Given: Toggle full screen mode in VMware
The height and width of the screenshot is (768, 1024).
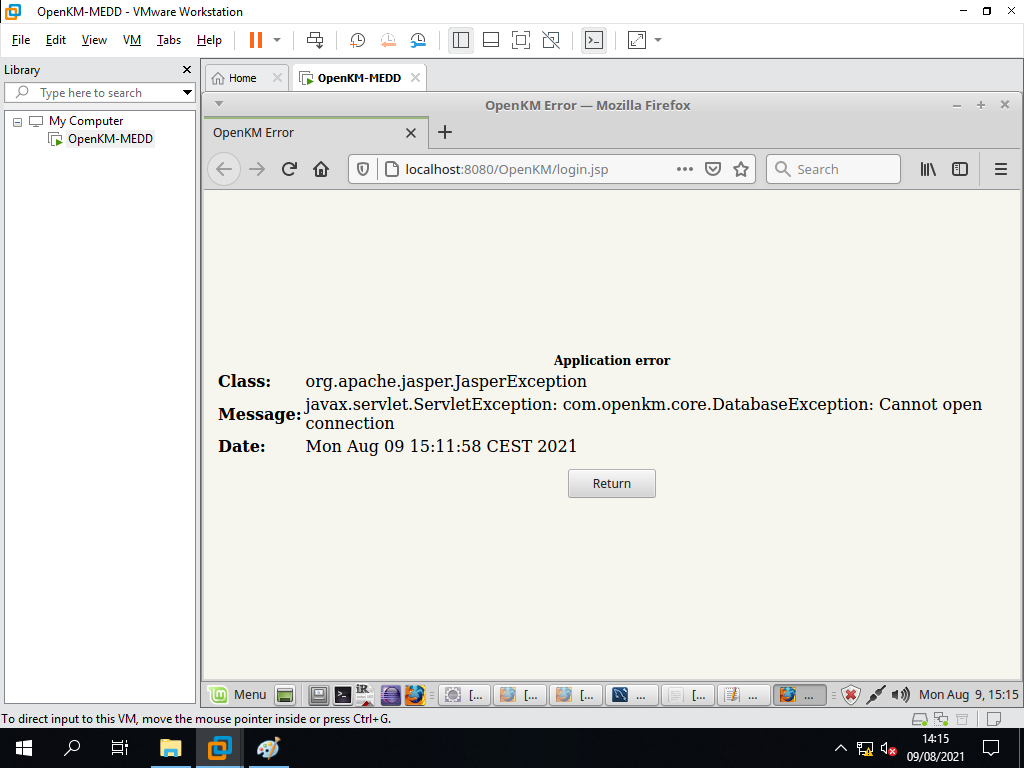Looking at the screenshot, I should click(520, 40).
